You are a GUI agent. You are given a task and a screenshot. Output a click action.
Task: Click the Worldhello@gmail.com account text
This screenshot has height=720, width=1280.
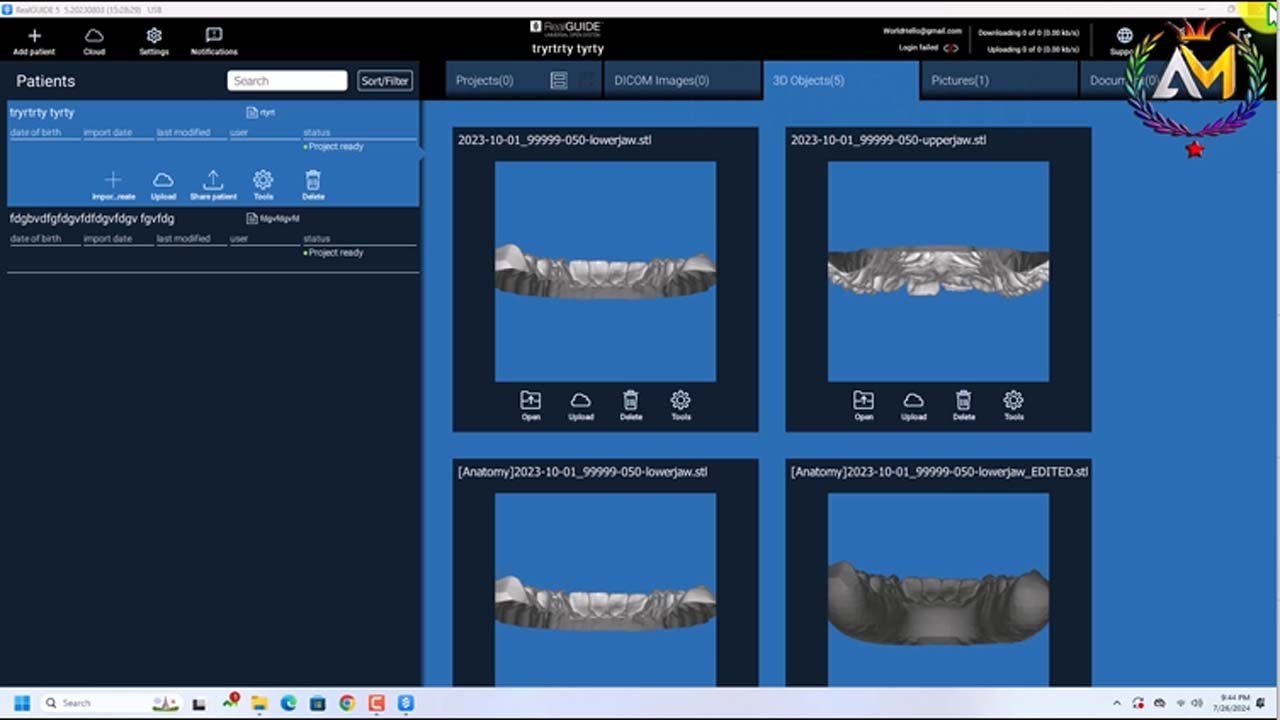point(922,31)
